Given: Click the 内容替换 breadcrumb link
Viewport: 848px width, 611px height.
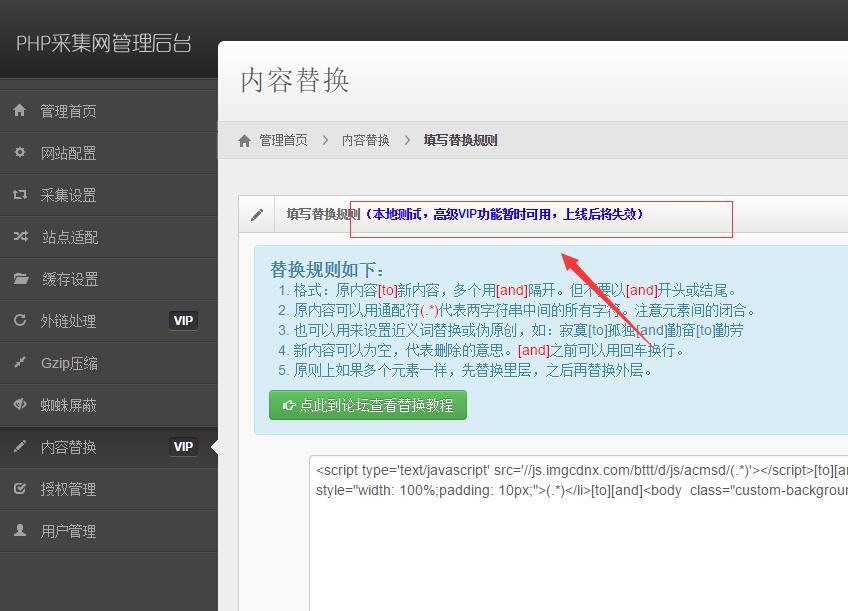Looking at the screenshot, I should (x=366, y=141).
